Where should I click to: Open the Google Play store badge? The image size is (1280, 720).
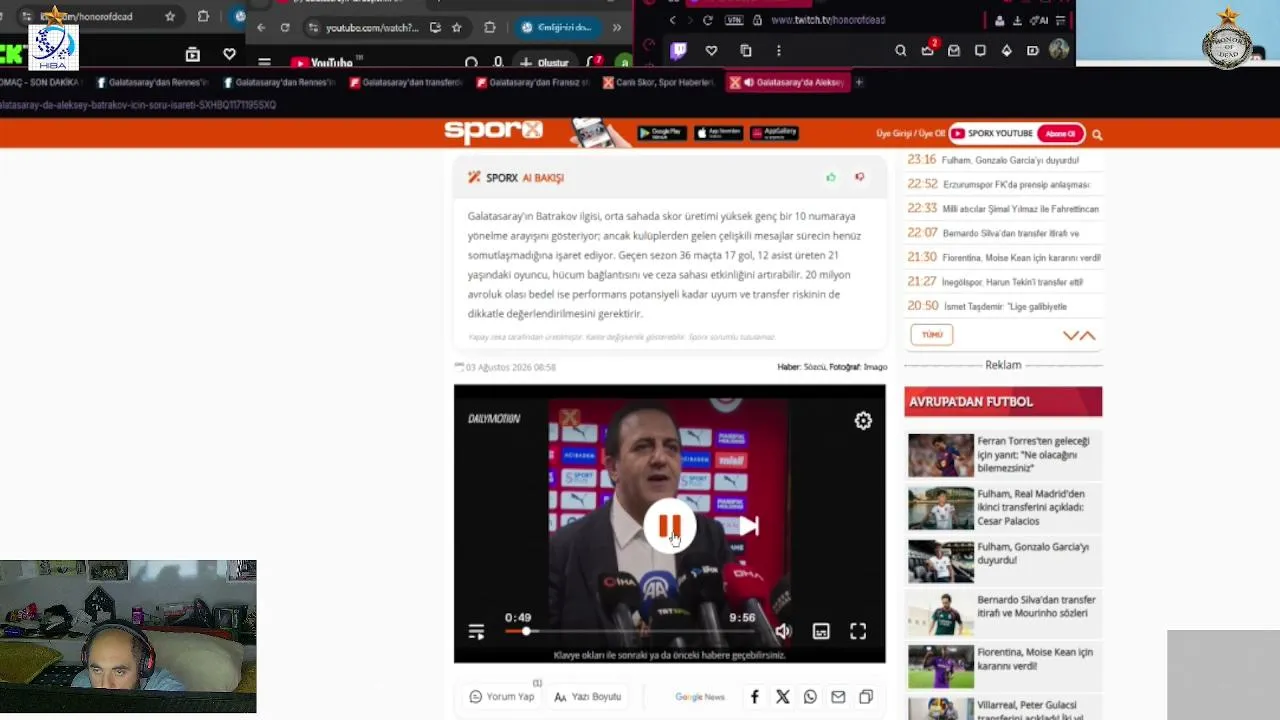[662, 133]
